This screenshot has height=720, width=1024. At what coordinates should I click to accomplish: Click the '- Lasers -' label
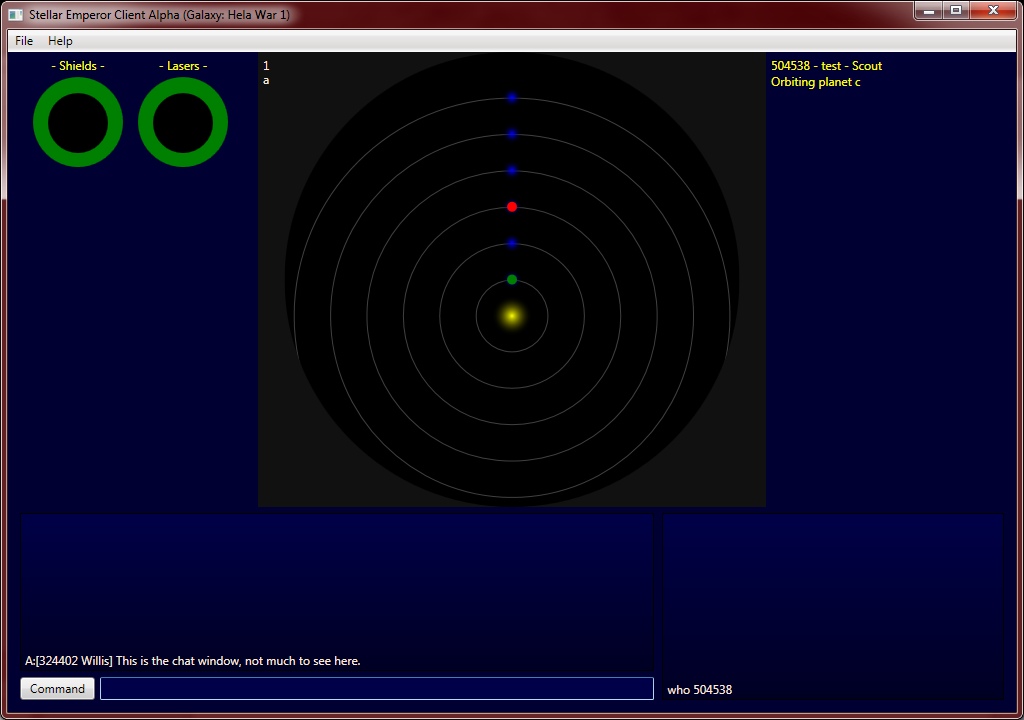[183, 66]
